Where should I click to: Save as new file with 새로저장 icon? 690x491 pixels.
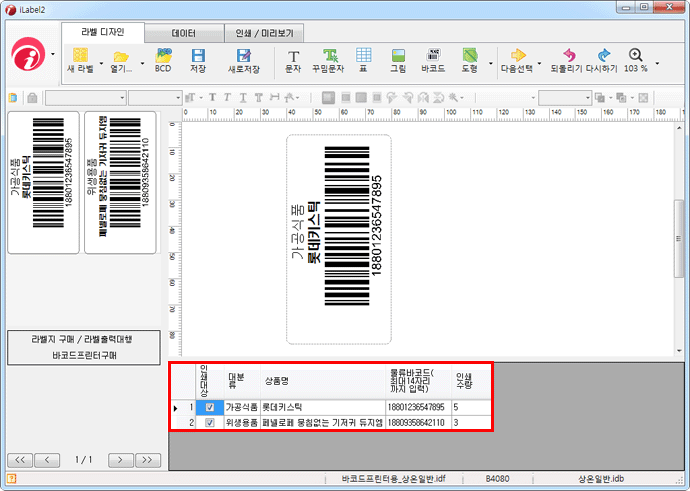[x=243, y=55]
